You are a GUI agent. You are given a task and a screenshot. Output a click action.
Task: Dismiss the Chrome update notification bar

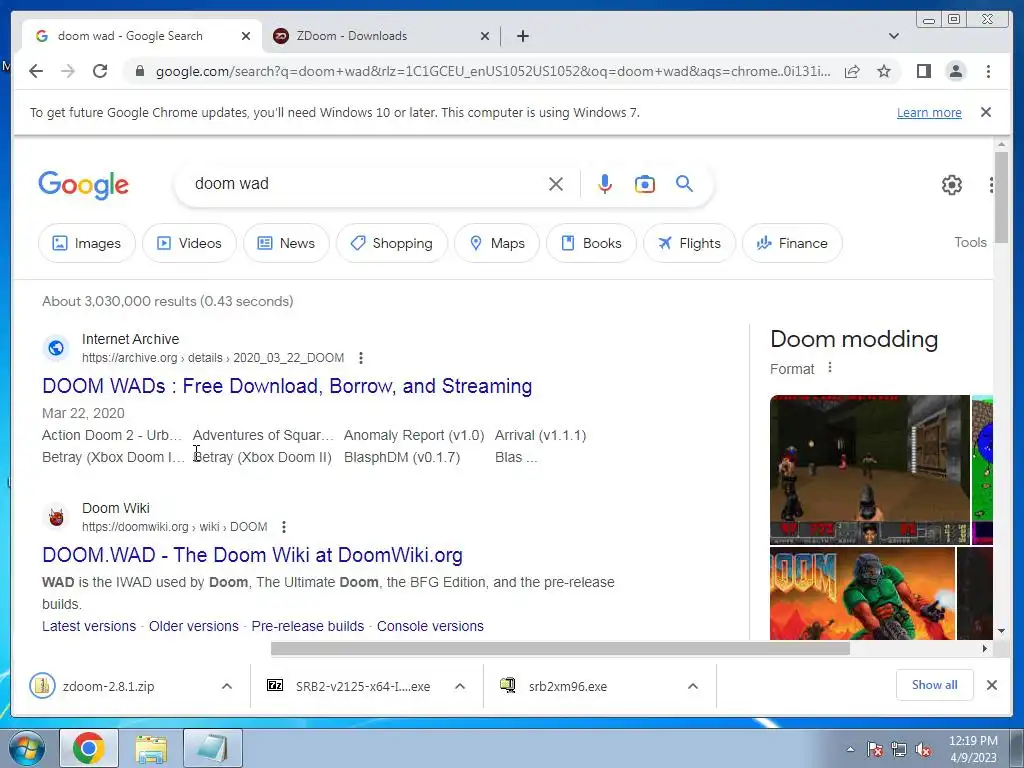[985, 112]
